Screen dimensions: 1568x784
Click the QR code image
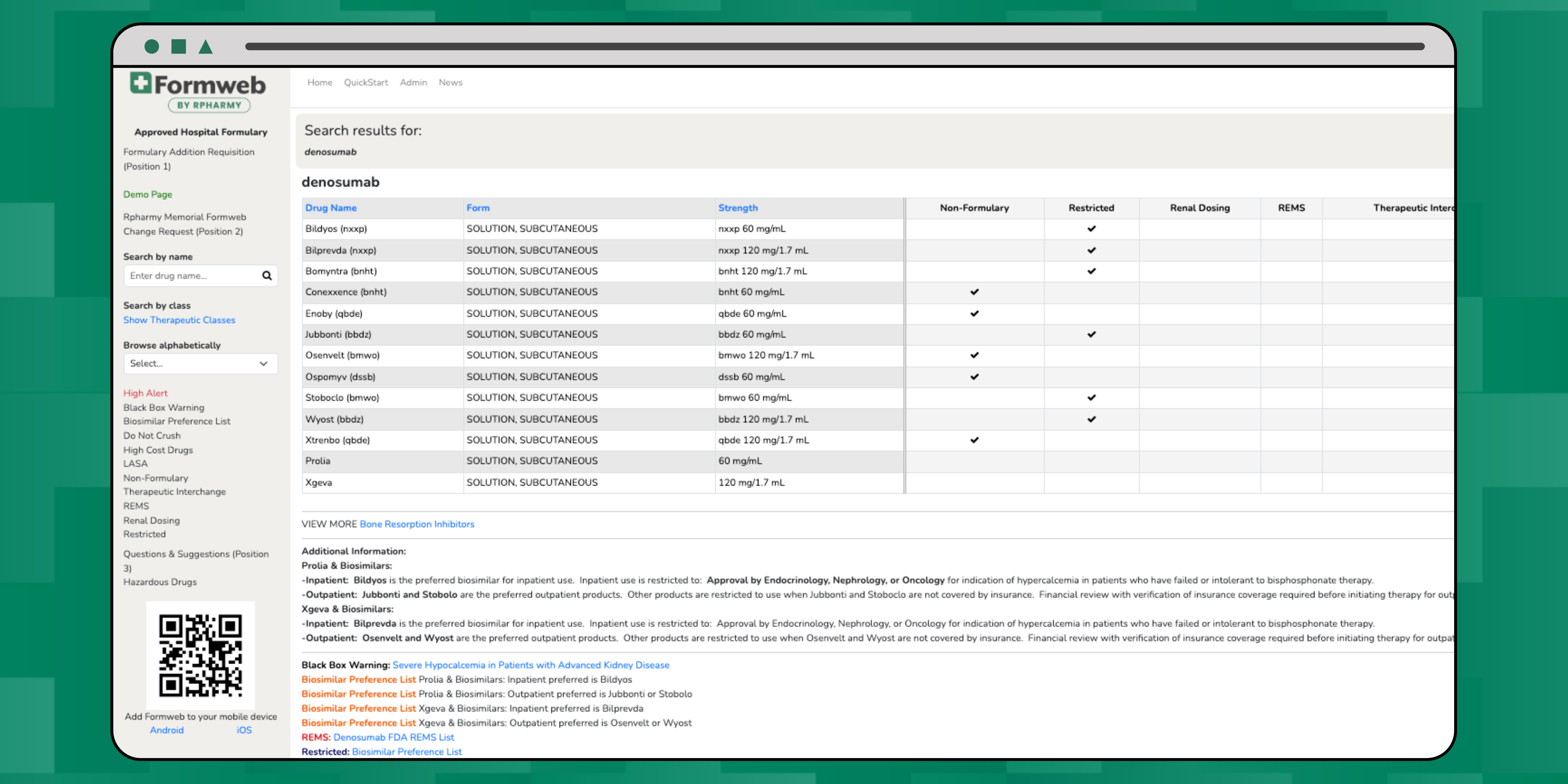point(200,656)
